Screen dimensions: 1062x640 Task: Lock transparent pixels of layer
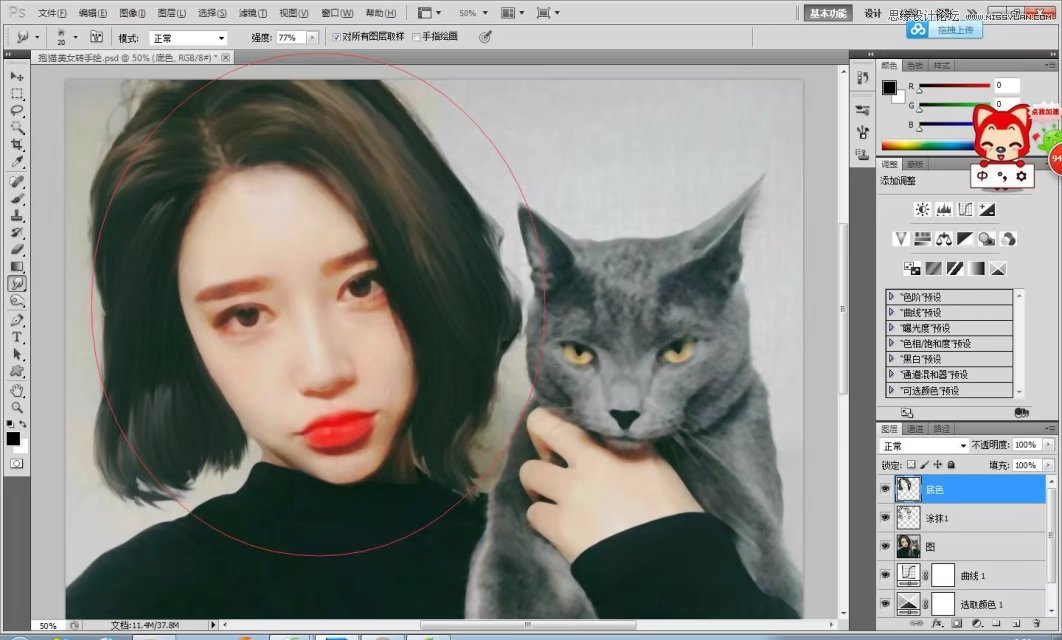point(912,465)
